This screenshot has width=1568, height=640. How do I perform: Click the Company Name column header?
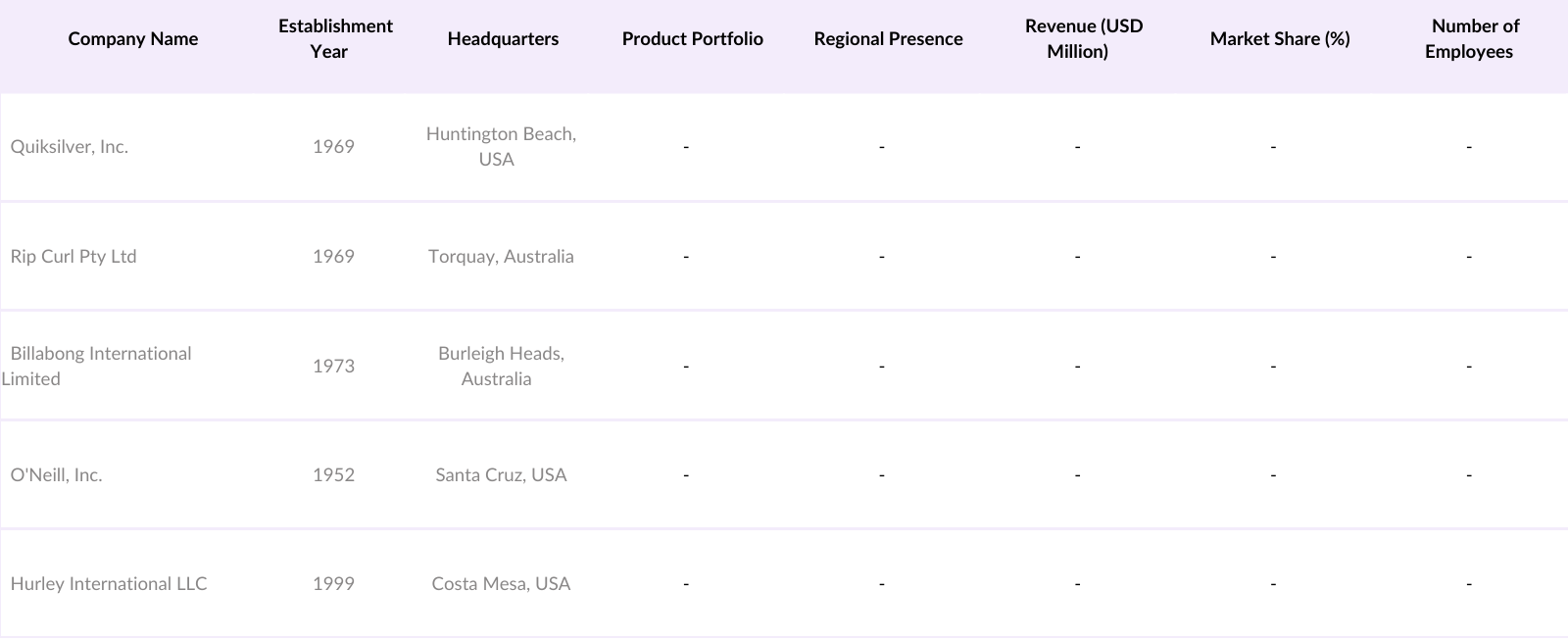(x=133, y=39)
